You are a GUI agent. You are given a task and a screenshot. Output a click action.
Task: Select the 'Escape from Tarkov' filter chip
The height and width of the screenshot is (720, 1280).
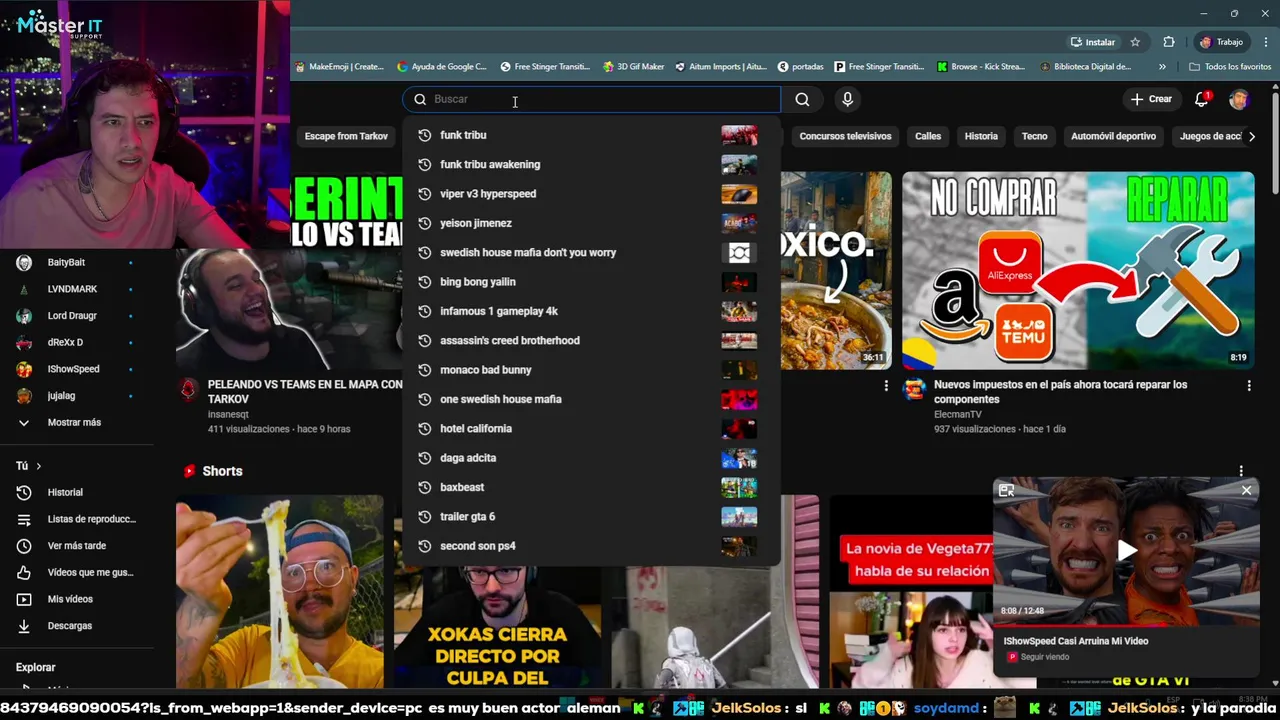pos(346,136)
